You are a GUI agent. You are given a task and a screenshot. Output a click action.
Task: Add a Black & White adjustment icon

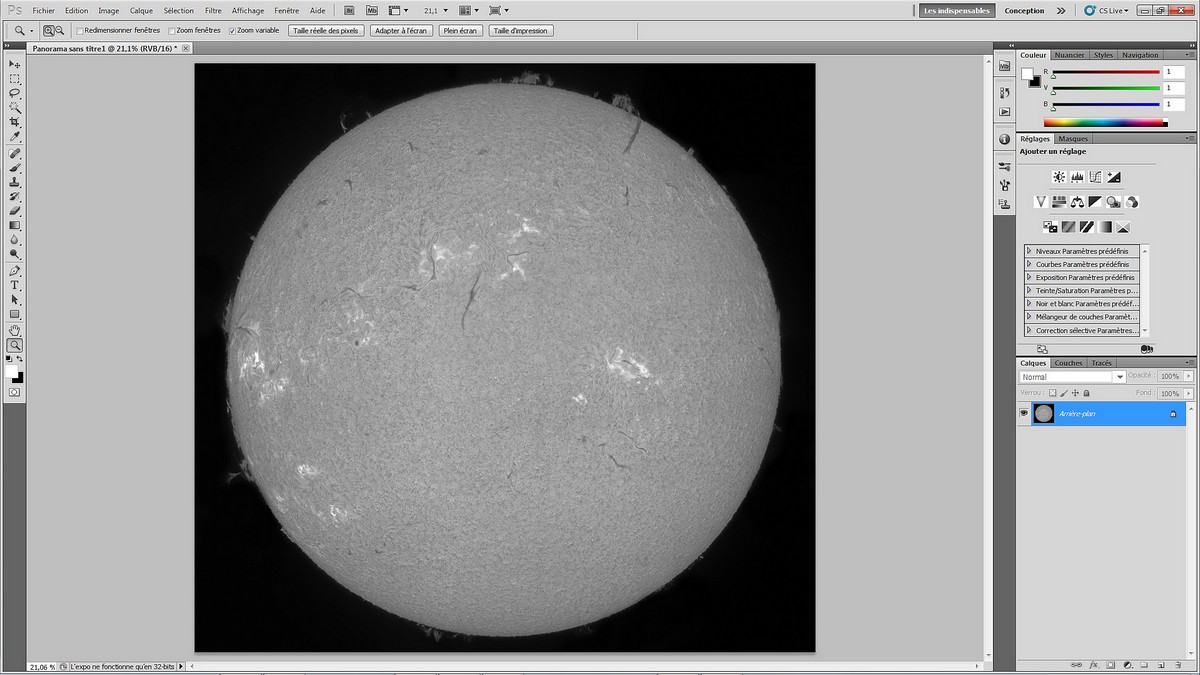[x=1095, y=202]
